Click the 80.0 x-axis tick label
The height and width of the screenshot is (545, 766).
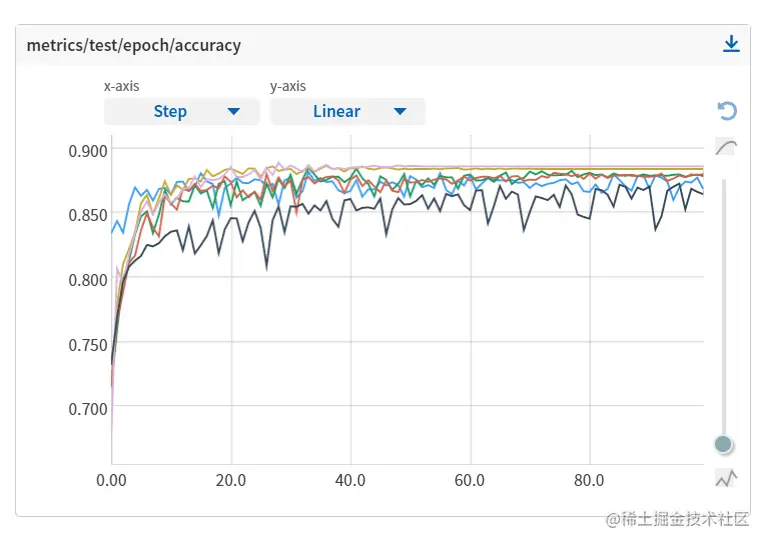coord(589,481)
